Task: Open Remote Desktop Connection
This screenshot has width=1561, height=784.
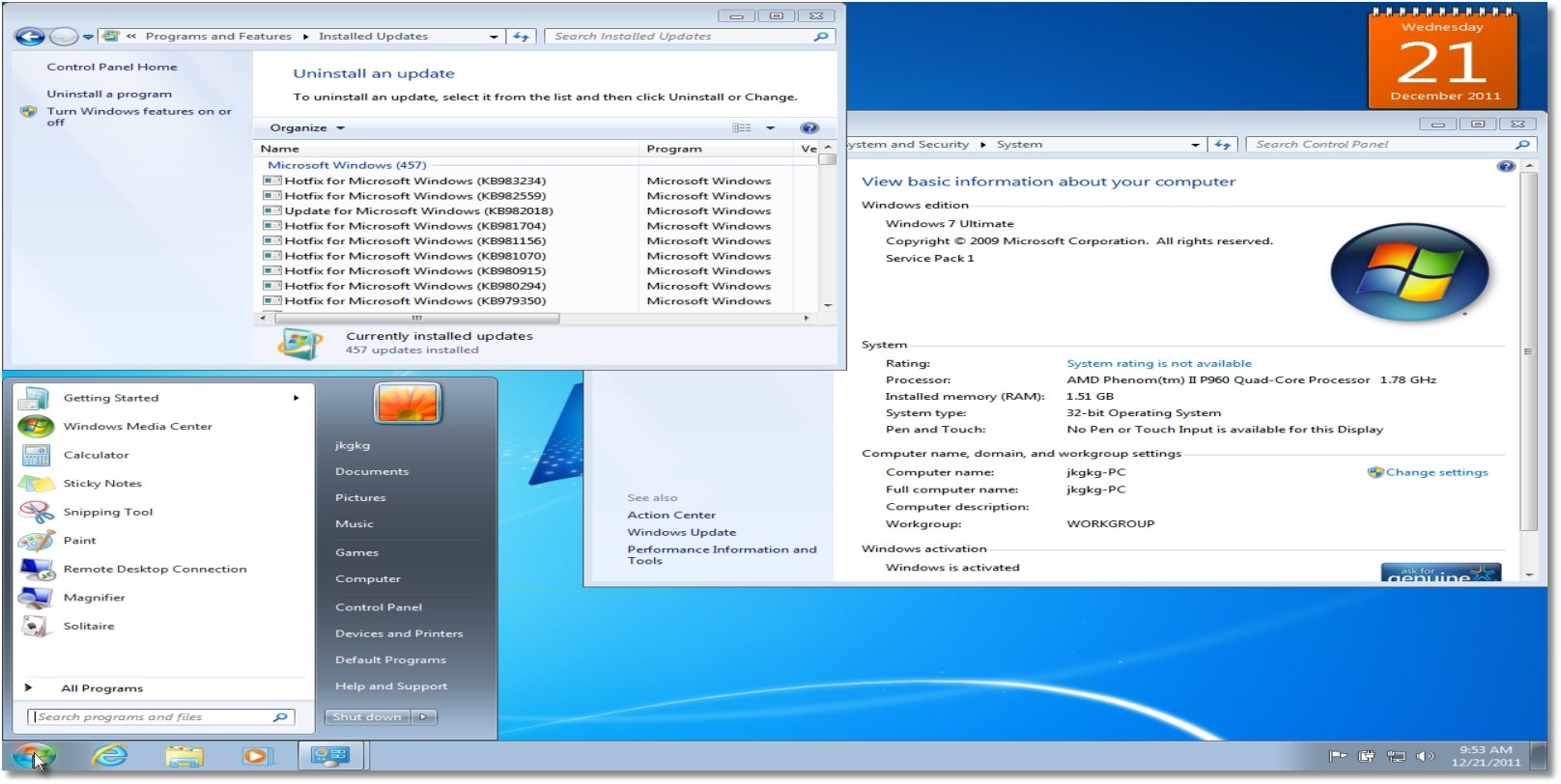Action: pyautogui.click(x=155, y=569)
